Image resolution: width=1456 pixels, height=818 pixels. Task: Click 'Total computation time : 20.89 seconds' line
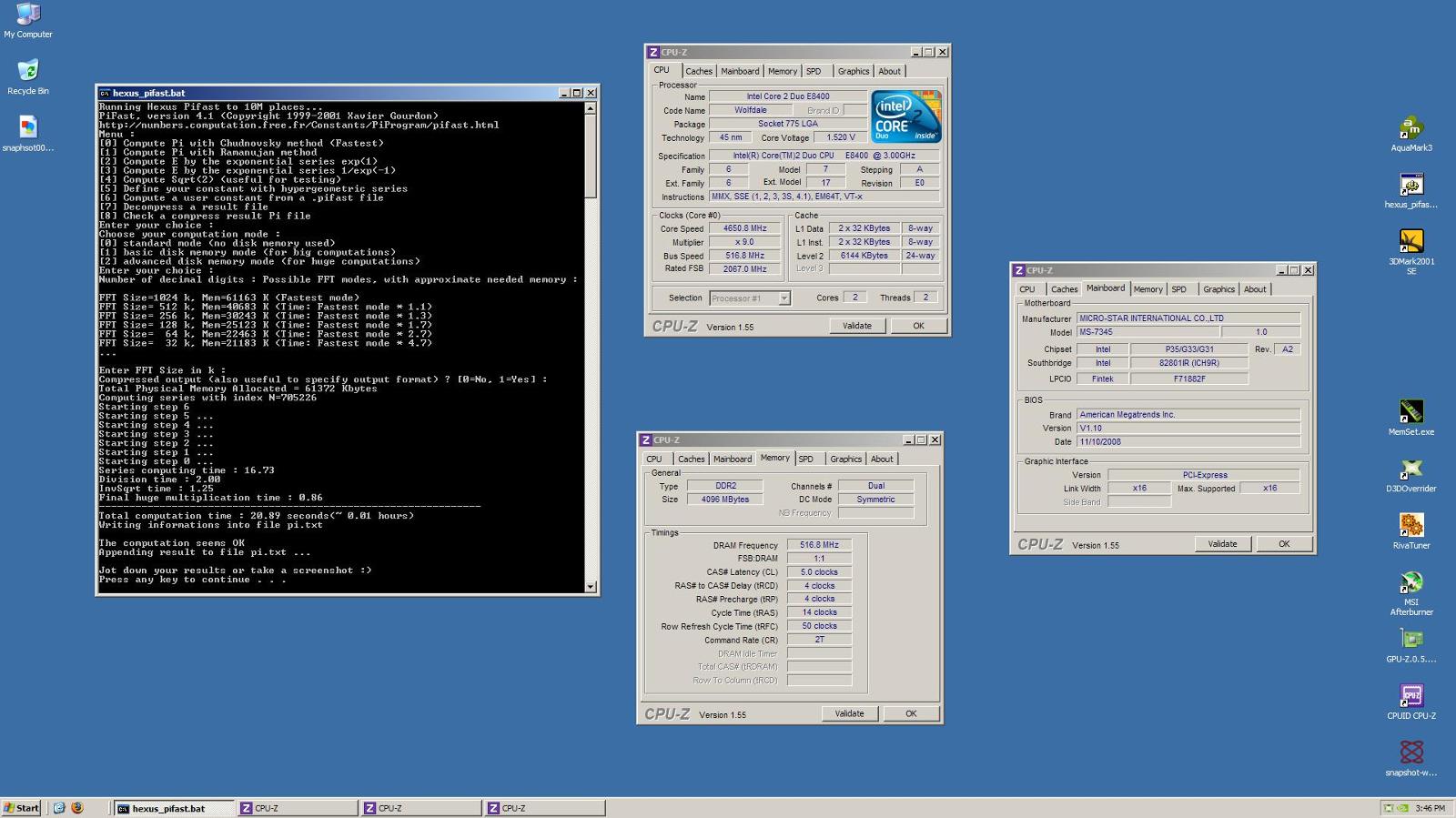pyautogui.click(x=257, y=516)
